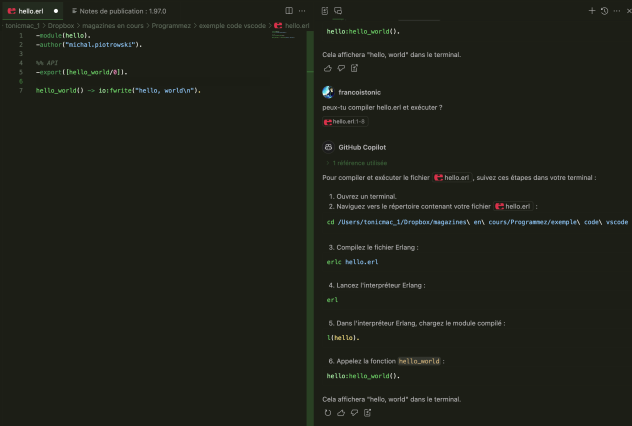Open the chat history clock icon

pyautogui.click(x=604, y=10)
